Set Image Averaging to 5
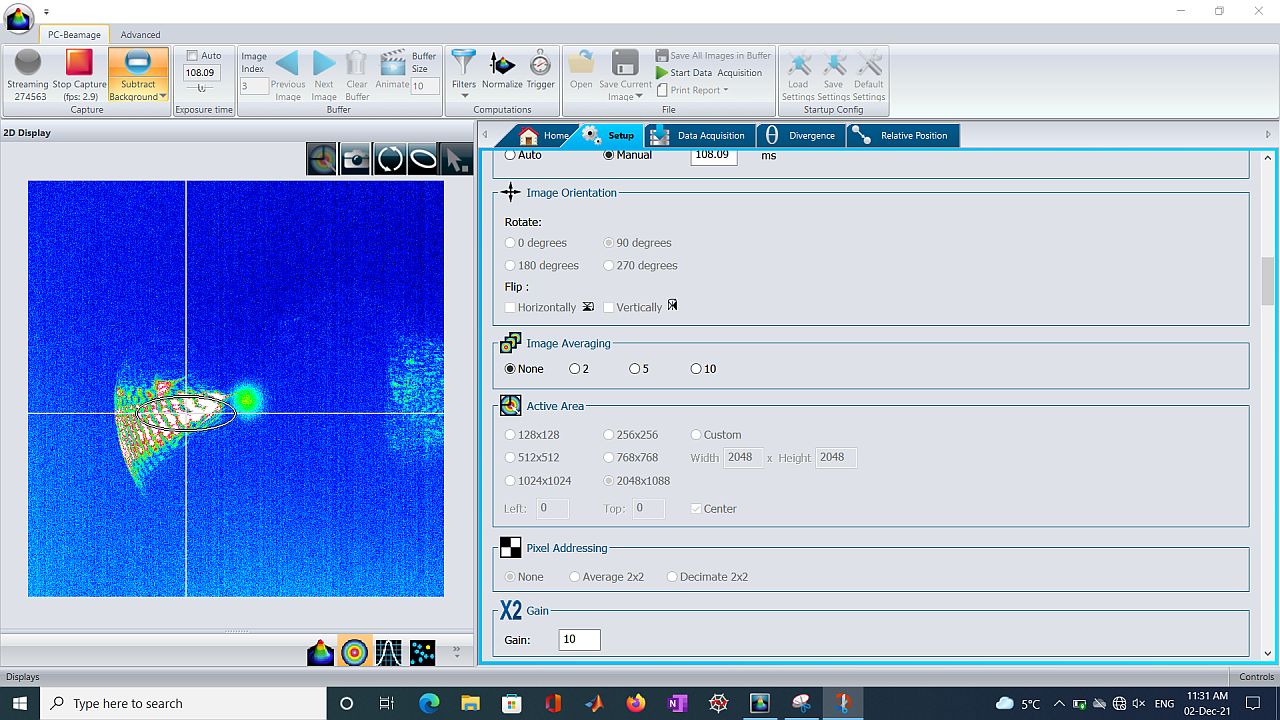Viewport: 1280px width, 720px height. point(634,369)
